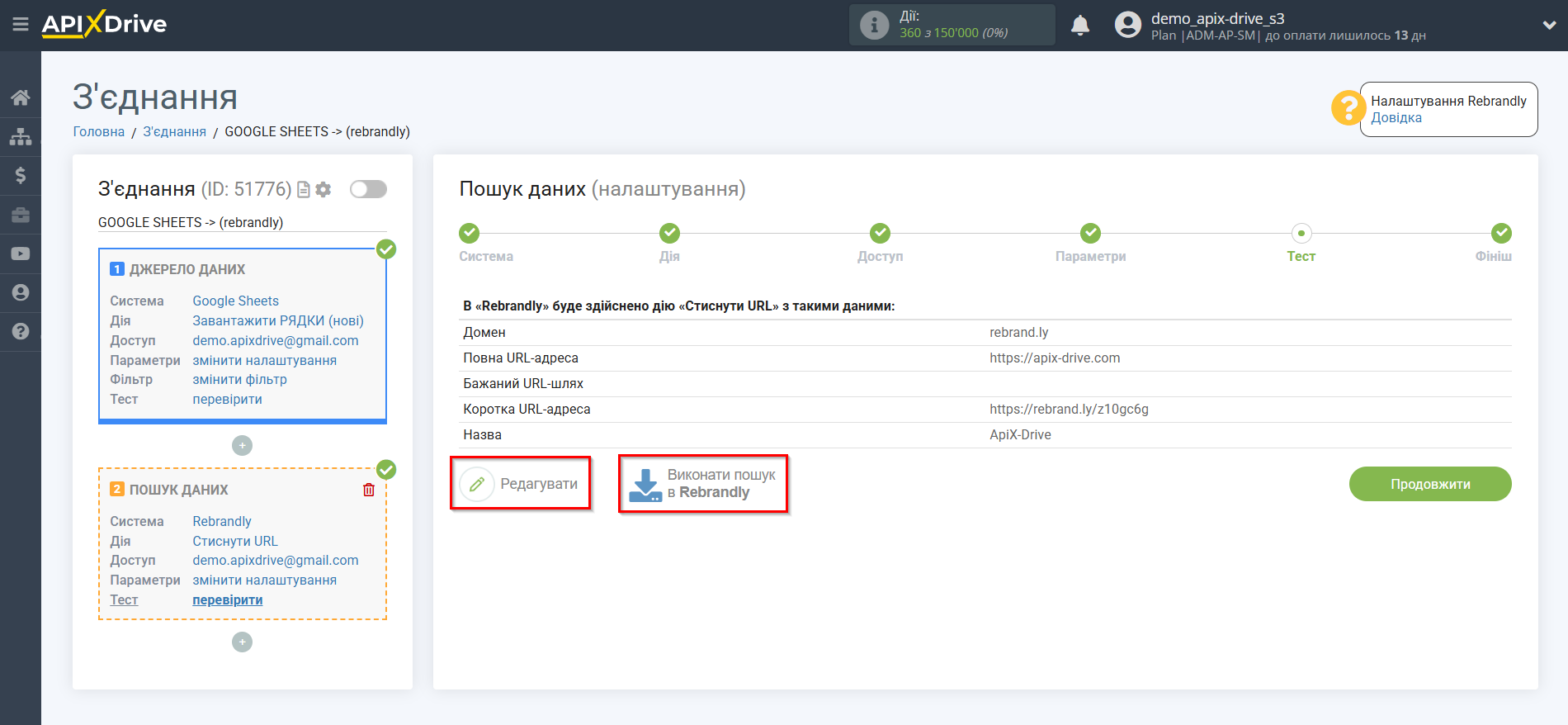Click the Редагувати button
Image resolution: width=1568 pixels, height=725 pixels.
(521, 483)
